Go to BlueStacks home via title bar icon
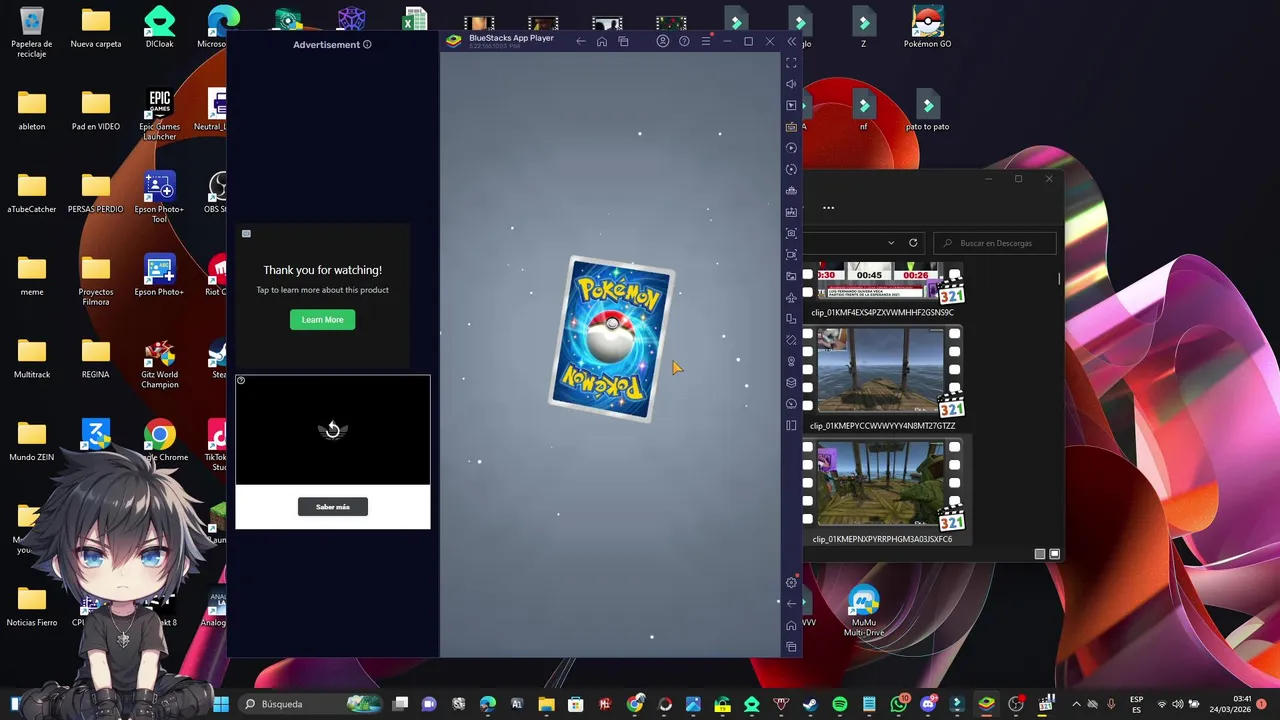 point(602,41)
